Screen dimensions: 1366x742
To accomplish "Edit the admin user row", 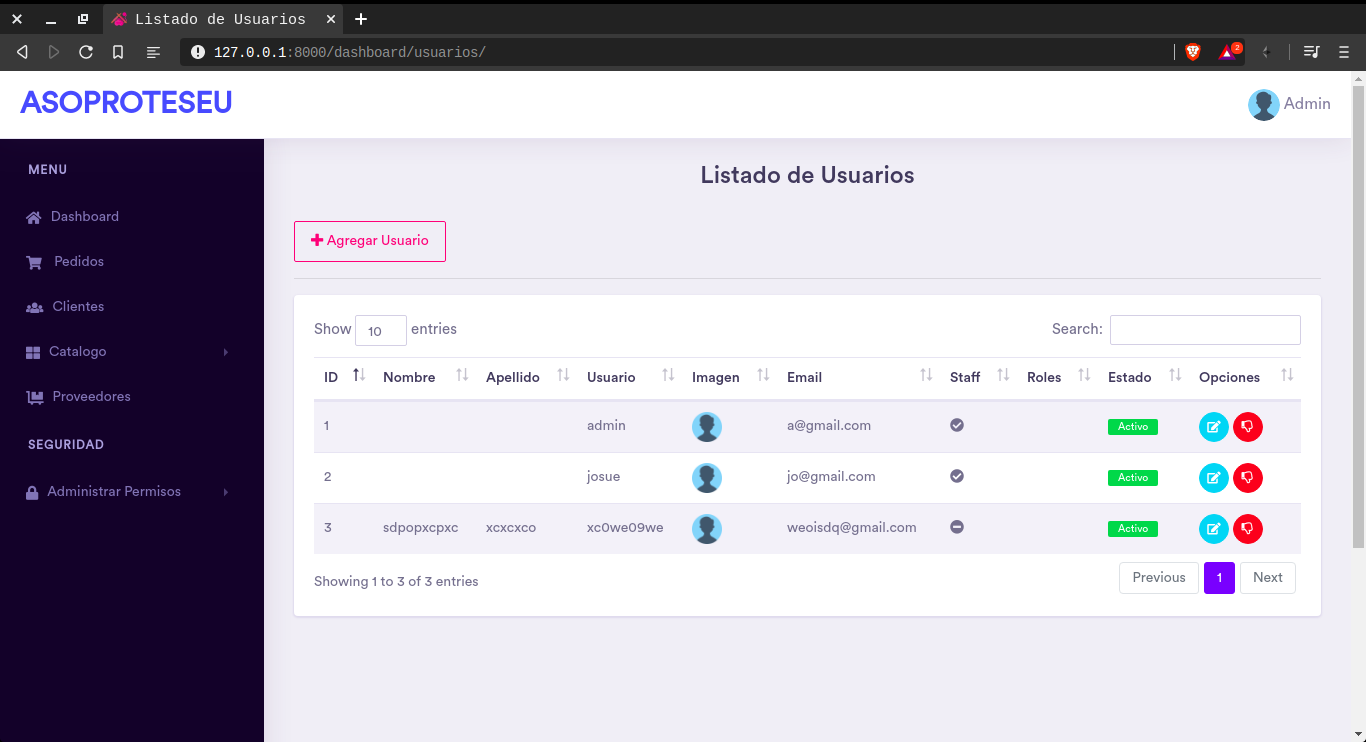I will click(x=1213, y=427).
